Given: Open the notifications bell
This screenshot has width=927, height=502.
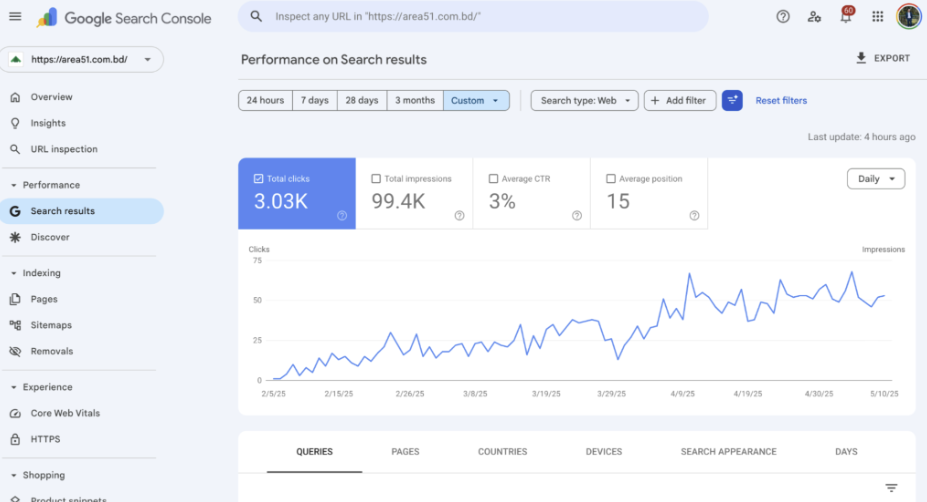Looking at the screenshot, I should (x=846, y=17).
